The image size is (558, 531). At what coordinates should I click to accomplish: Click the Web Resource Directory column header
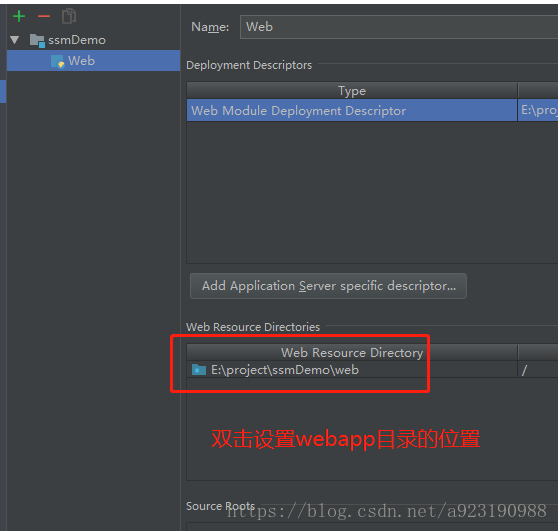click(x=352, y=352)
